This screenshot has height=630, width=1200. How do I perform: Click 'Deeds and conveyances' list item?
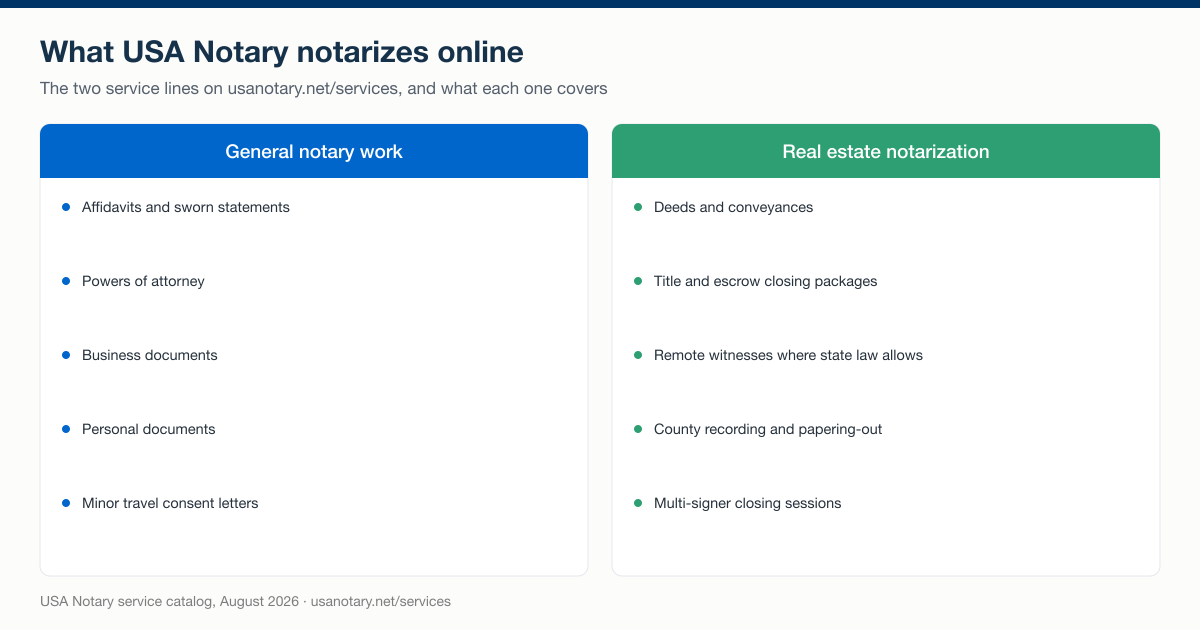pos(733,207)
